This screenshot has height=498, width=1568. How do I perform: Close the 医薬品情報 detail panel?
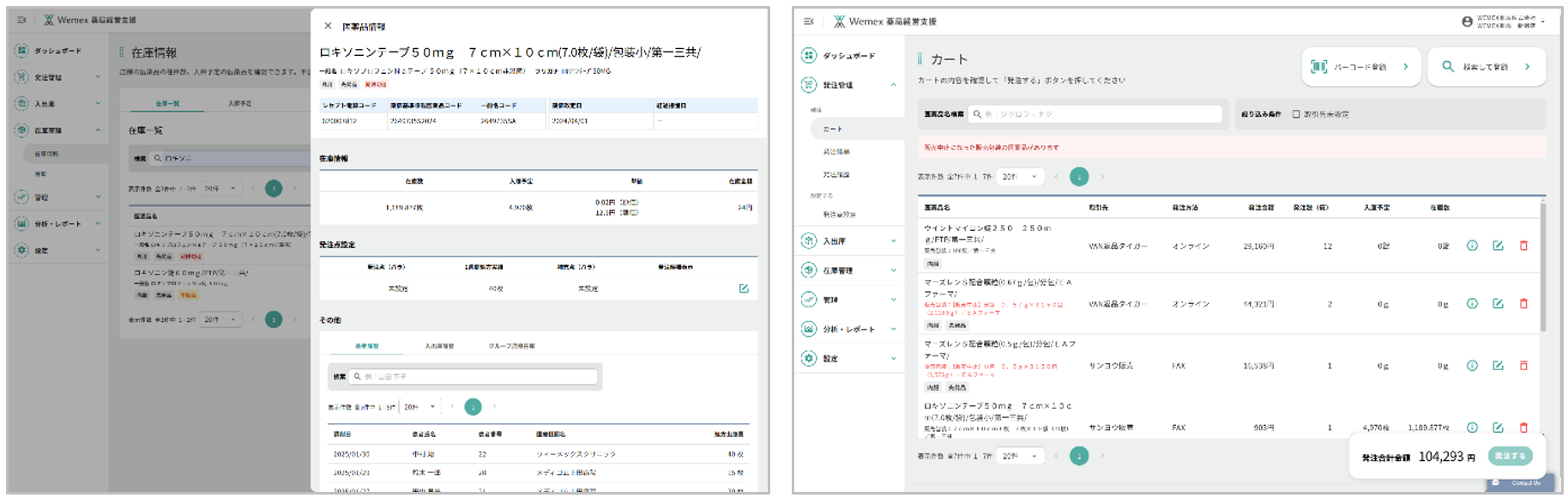pyautogui.click(x=328, y=26)
